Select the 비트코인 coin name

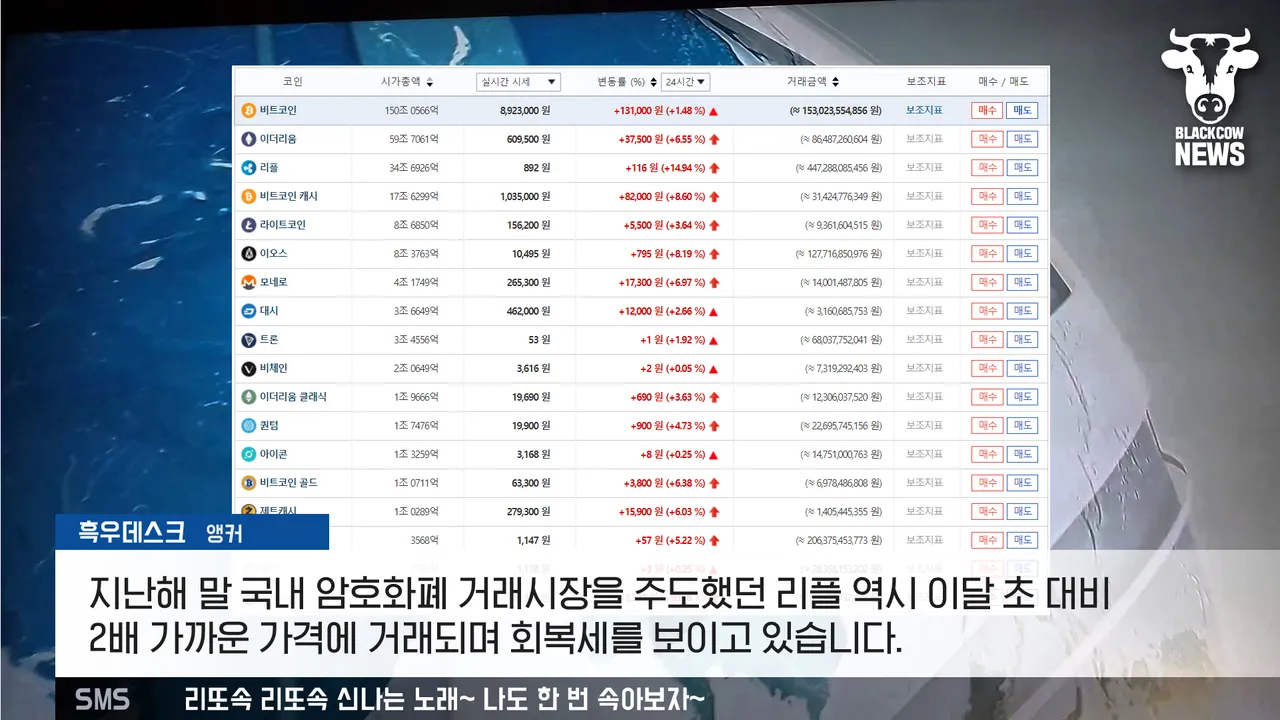click(x=278, y=110)
